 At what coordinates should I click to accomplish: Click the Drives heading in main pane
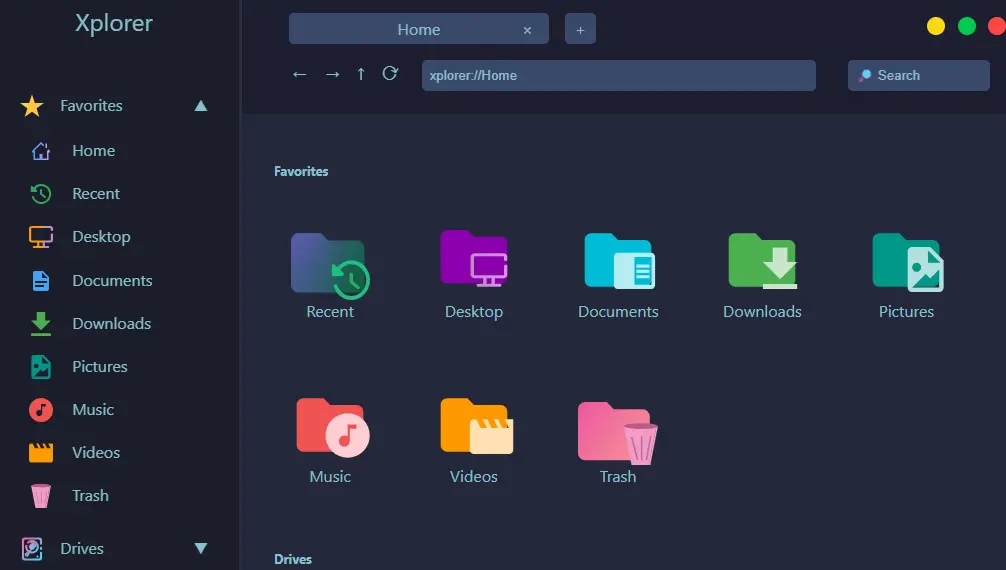pos(293,559)
